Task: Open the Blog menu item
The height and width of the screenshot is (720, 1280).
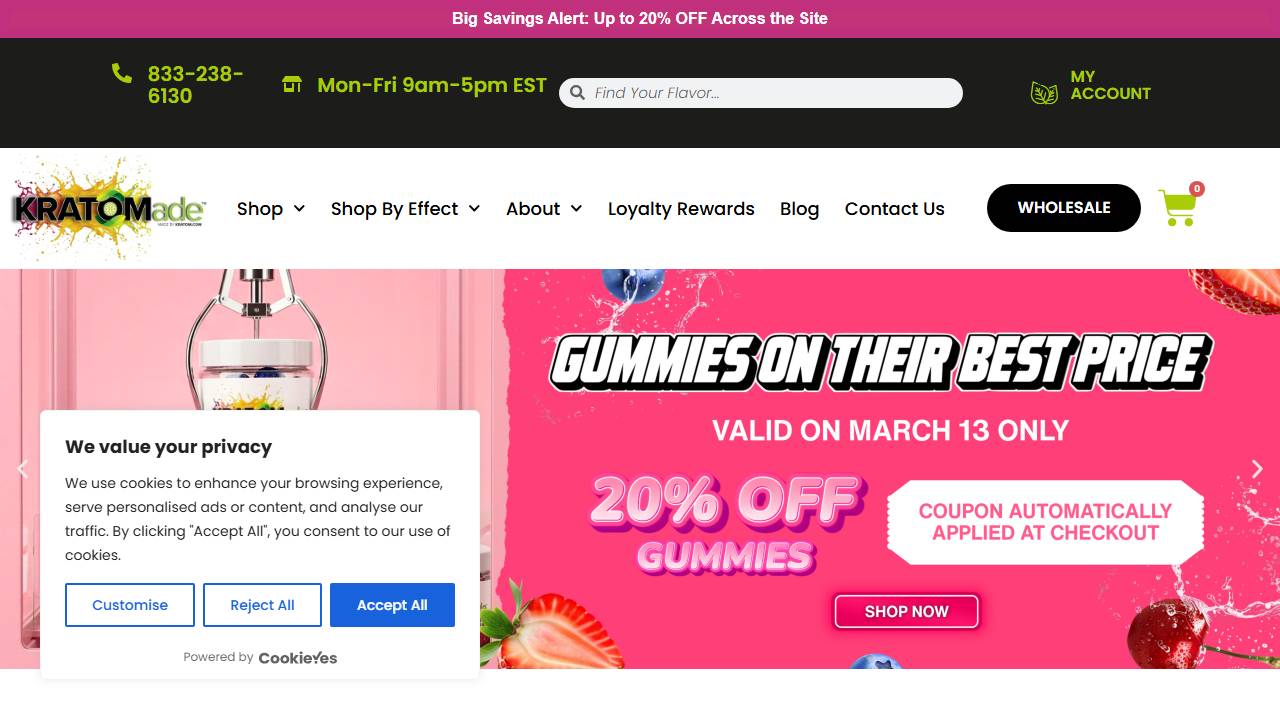Action: (x=799, y=209)
